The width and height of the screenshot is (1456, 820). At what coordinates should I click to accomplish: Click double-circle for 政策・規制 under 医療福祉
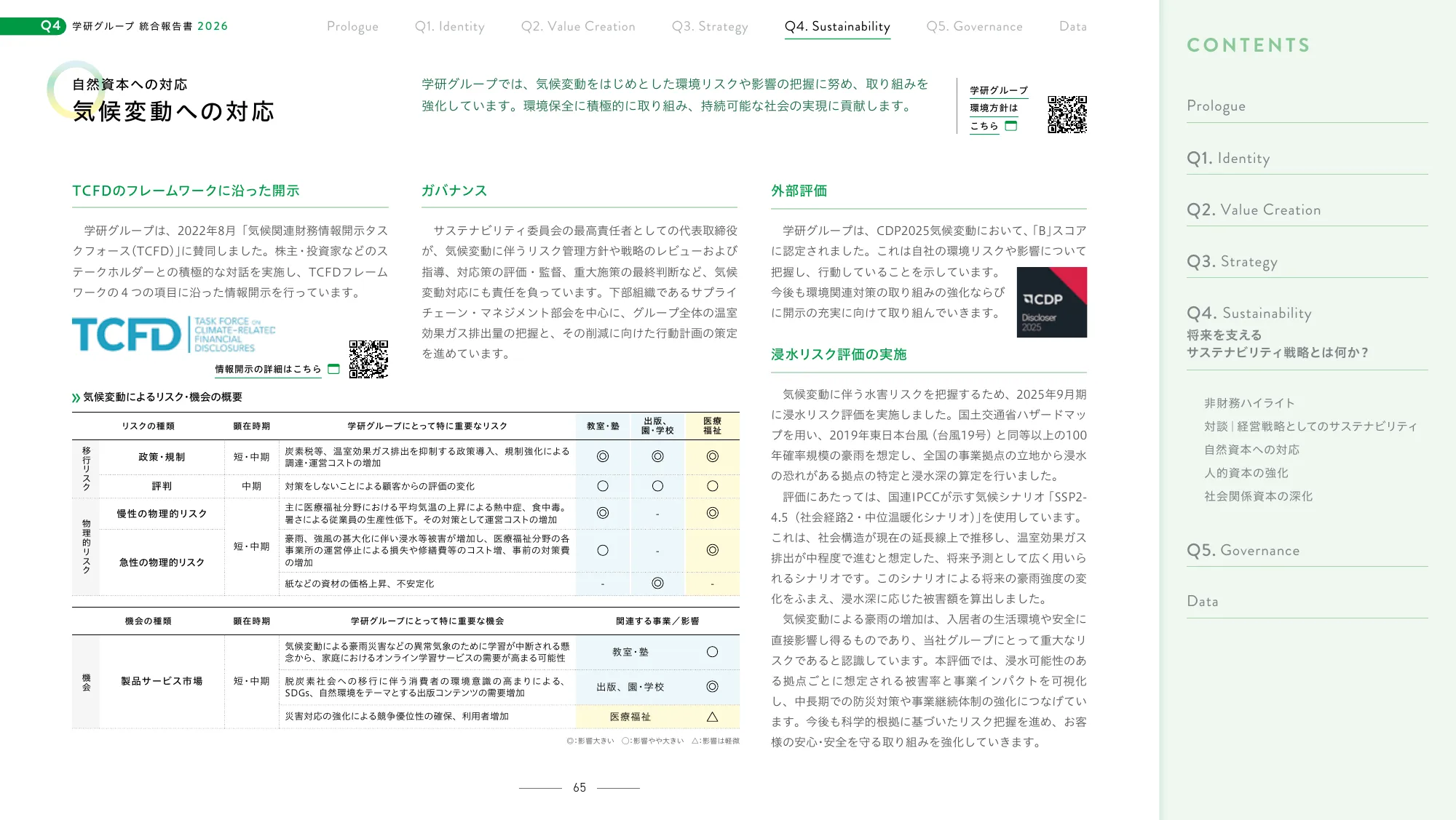(713, 456)
